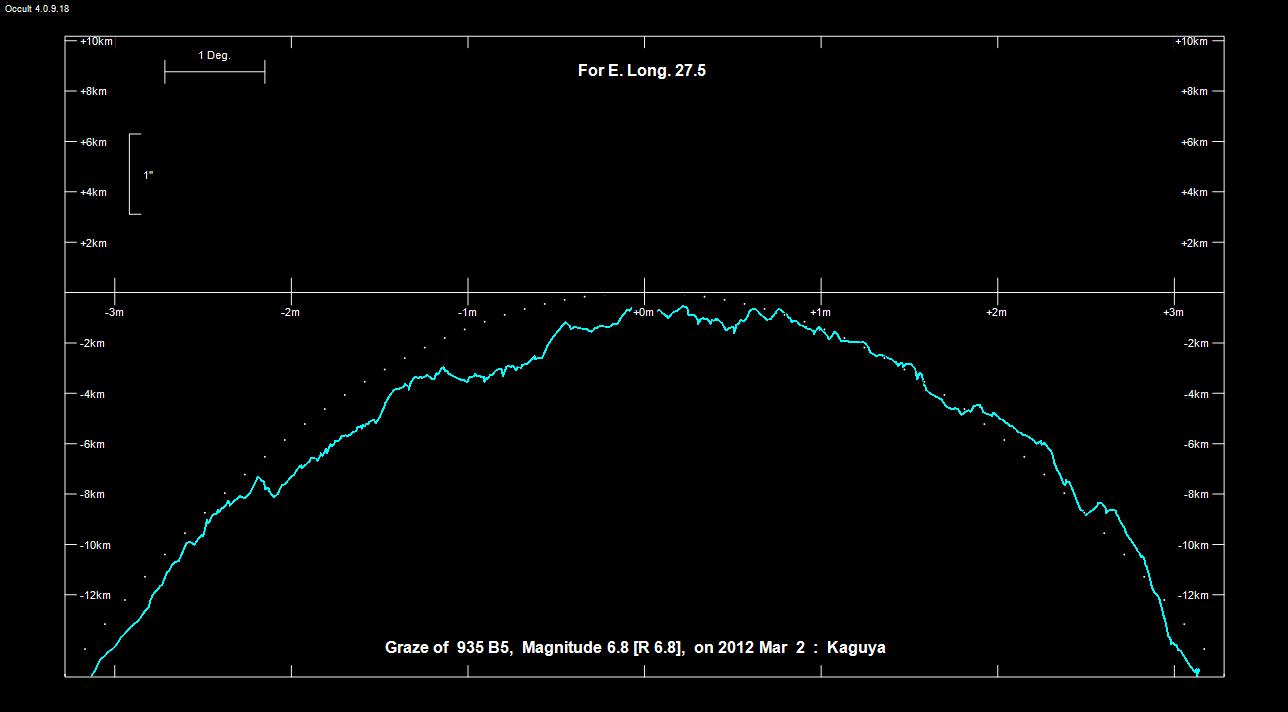
Task: Select the -3m tick label on axis
Action: 114,313
